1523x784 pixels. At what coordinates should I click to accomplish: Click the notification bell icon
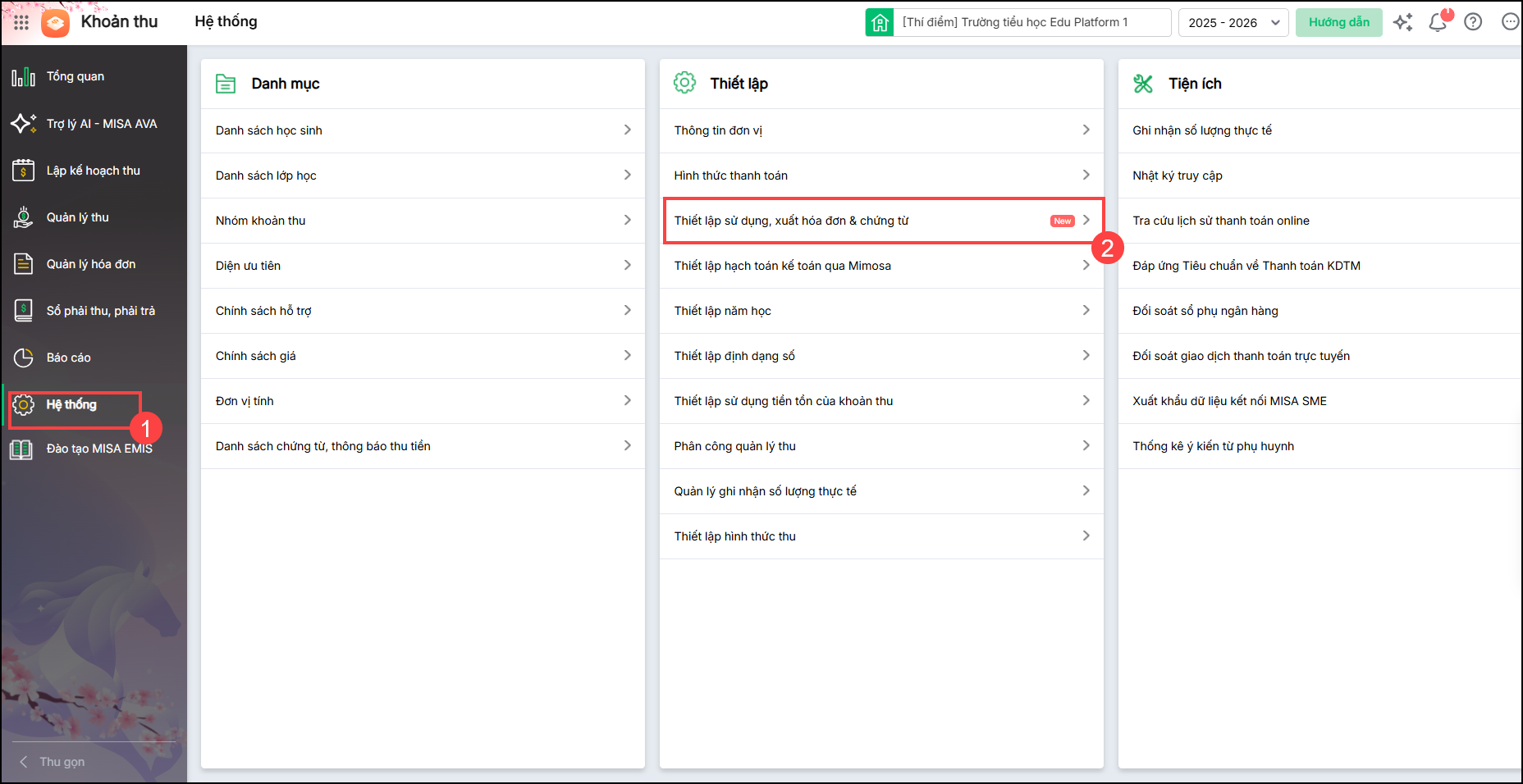(x=1438, y=22)
